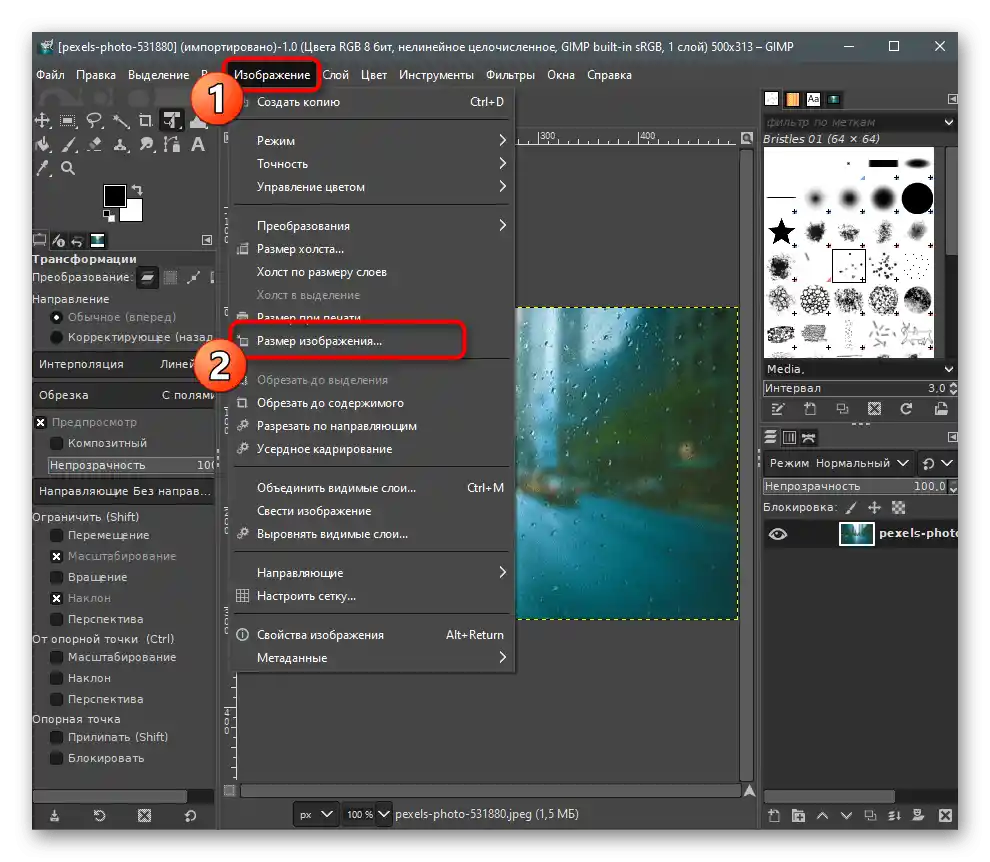
Task: Select the Clone stamp tool
Action: [x=120, y=145]
